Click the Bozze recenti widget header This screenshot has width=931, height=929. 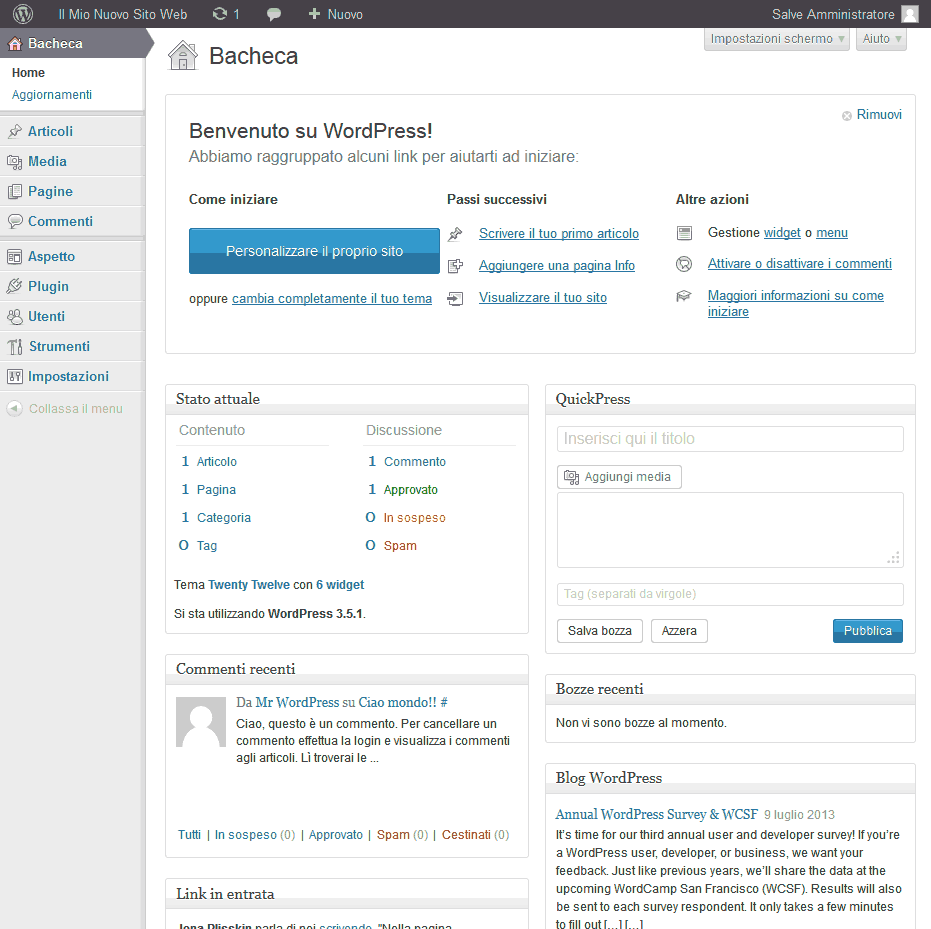[730, 689]
